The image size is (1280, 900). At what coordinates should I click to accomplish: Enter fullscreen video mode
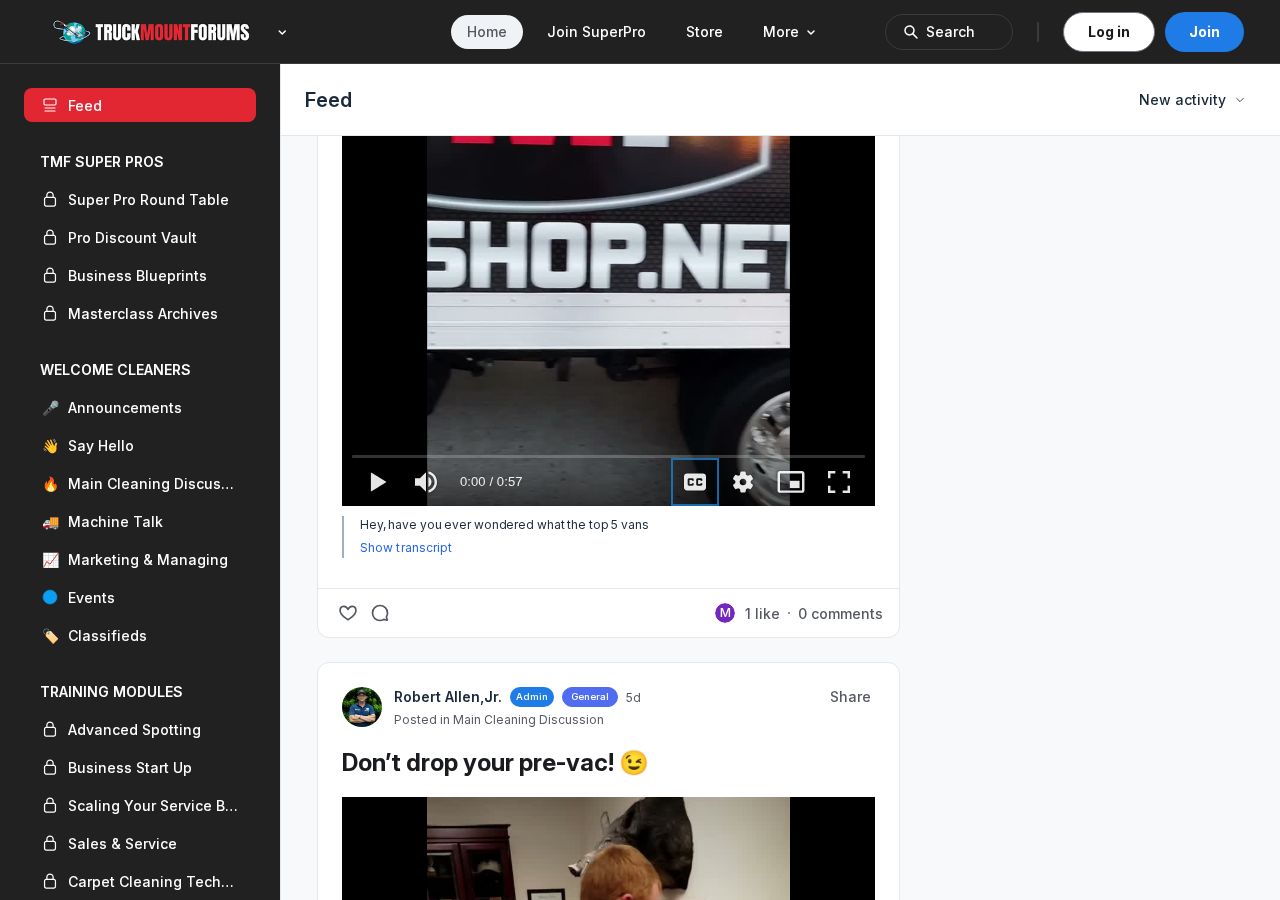(x=839, y=482)
